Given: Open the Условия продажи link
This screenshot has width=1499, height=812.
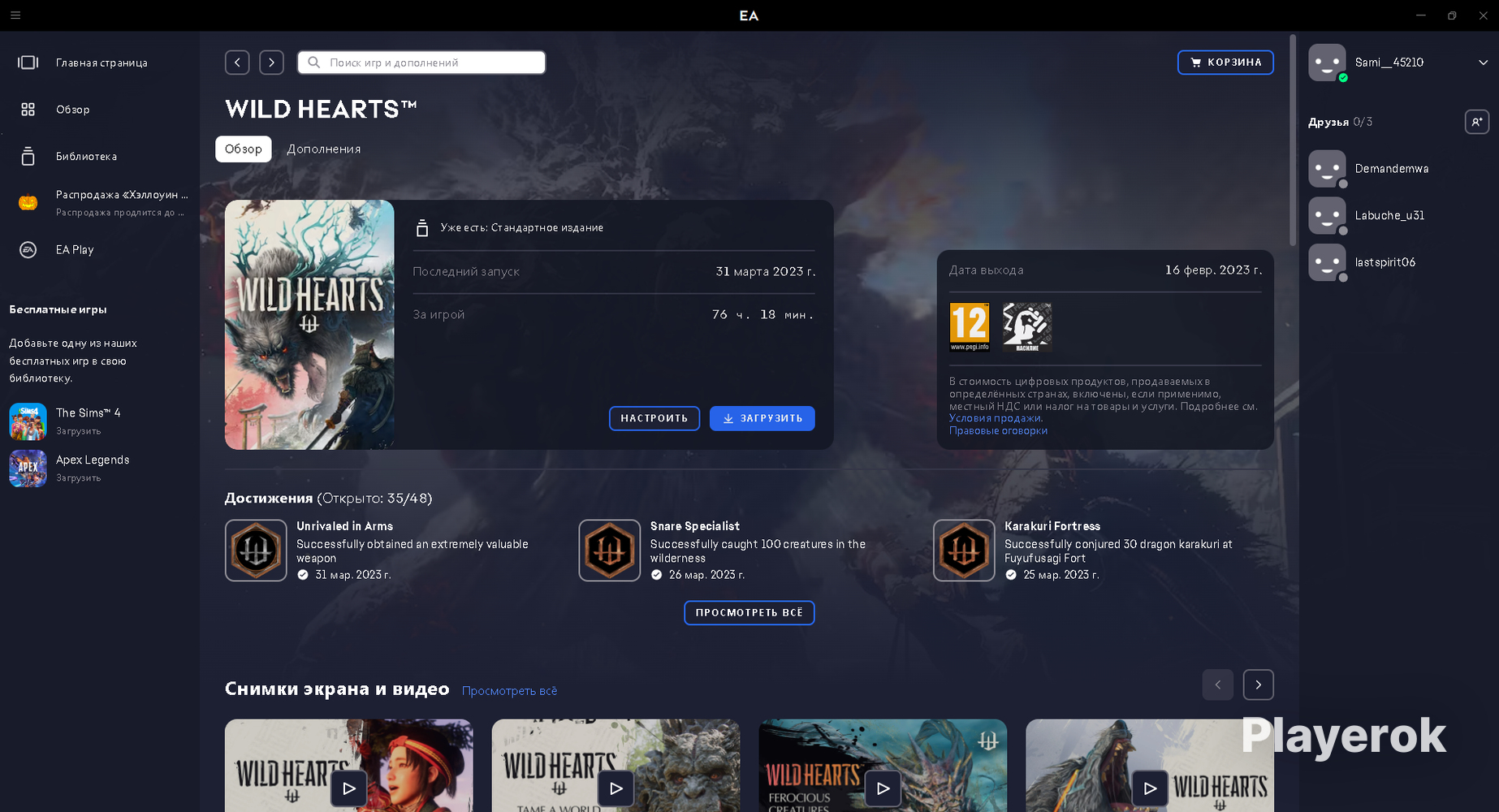Looking at the screenshot, I should [995, 418].
